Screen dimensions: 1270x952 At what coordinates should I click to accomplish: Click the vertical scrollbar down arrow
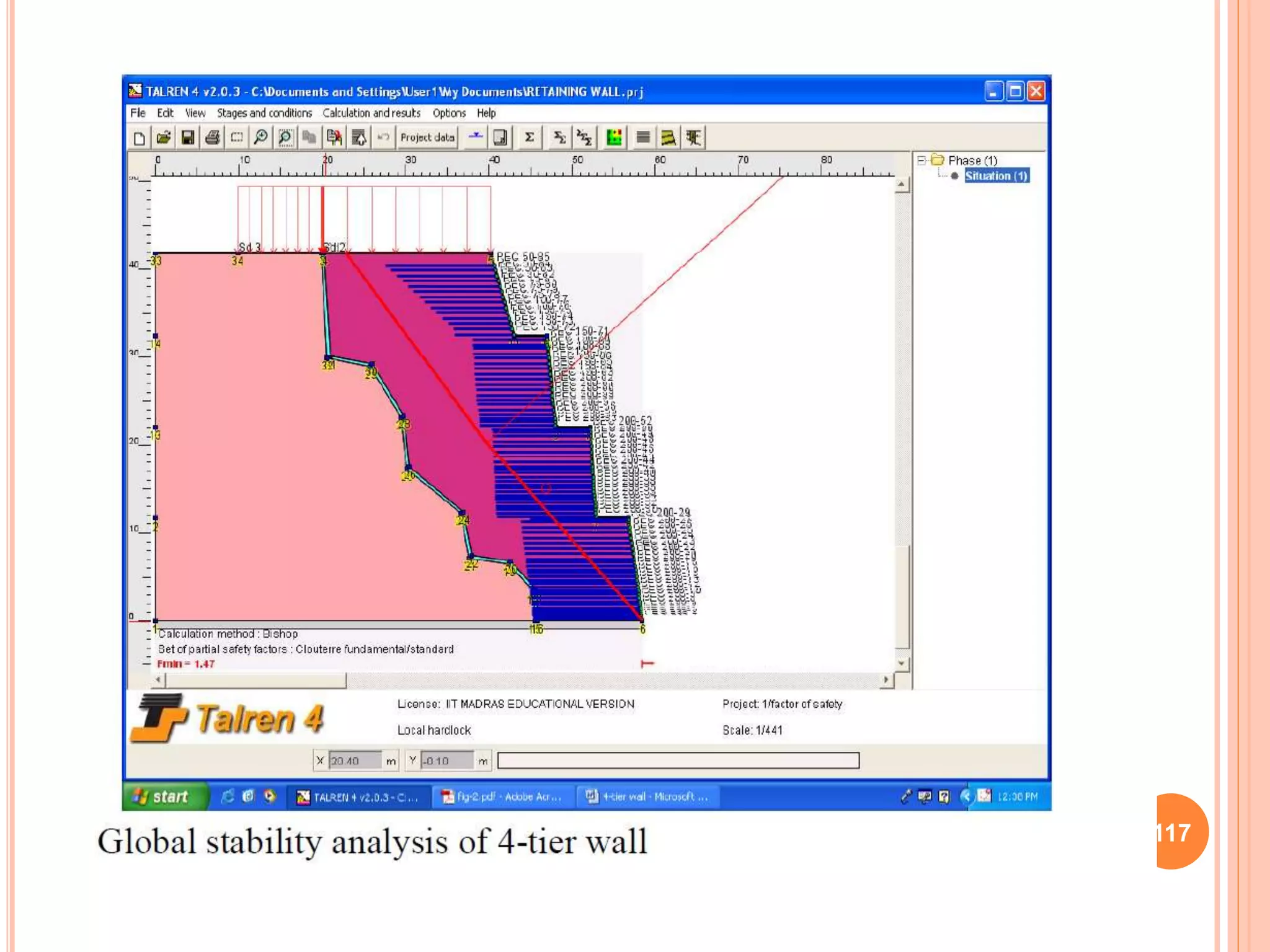[x=902, y=664]
